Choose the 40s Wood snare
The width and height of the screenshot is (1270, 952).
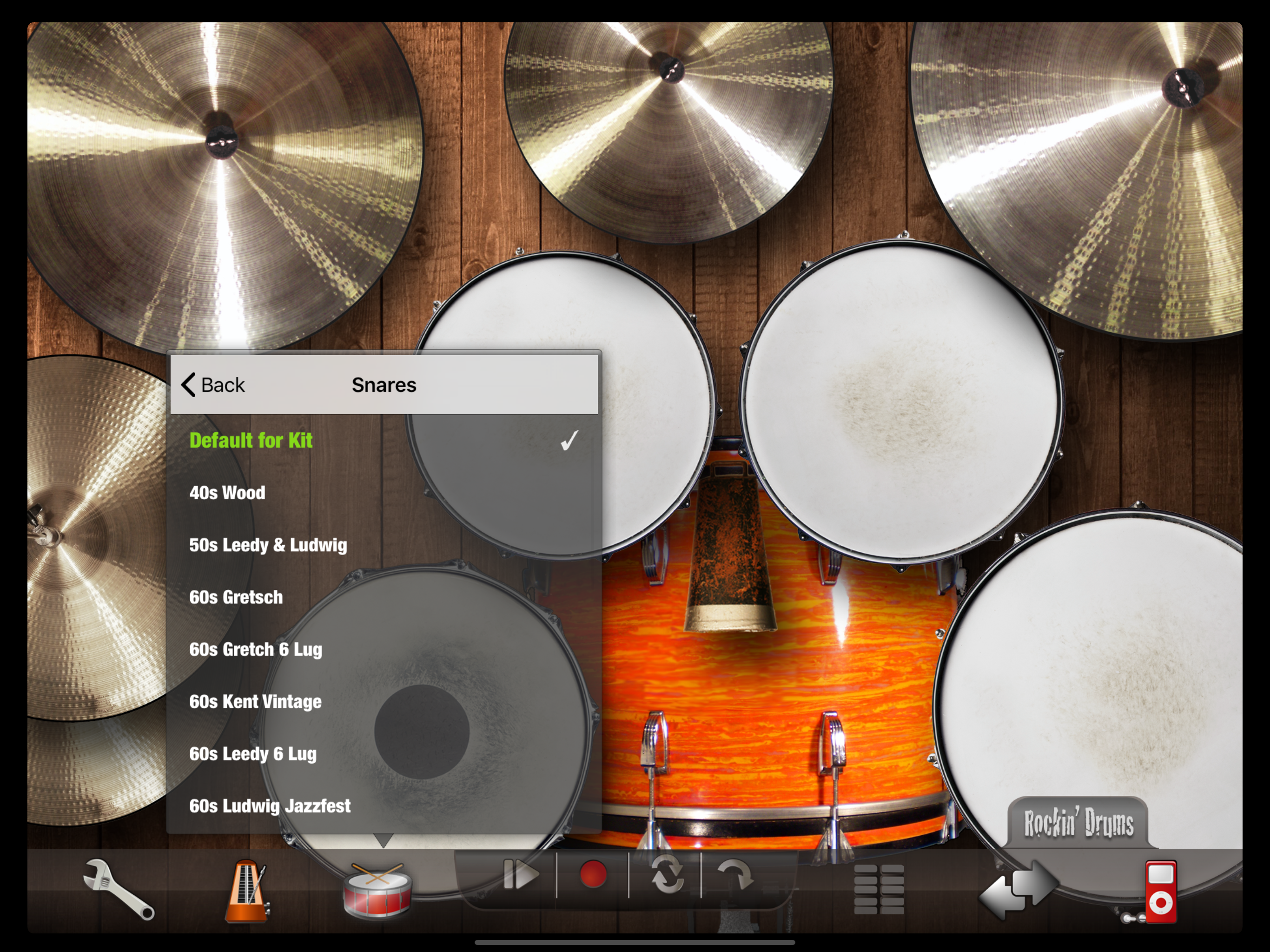pos(227,493)
